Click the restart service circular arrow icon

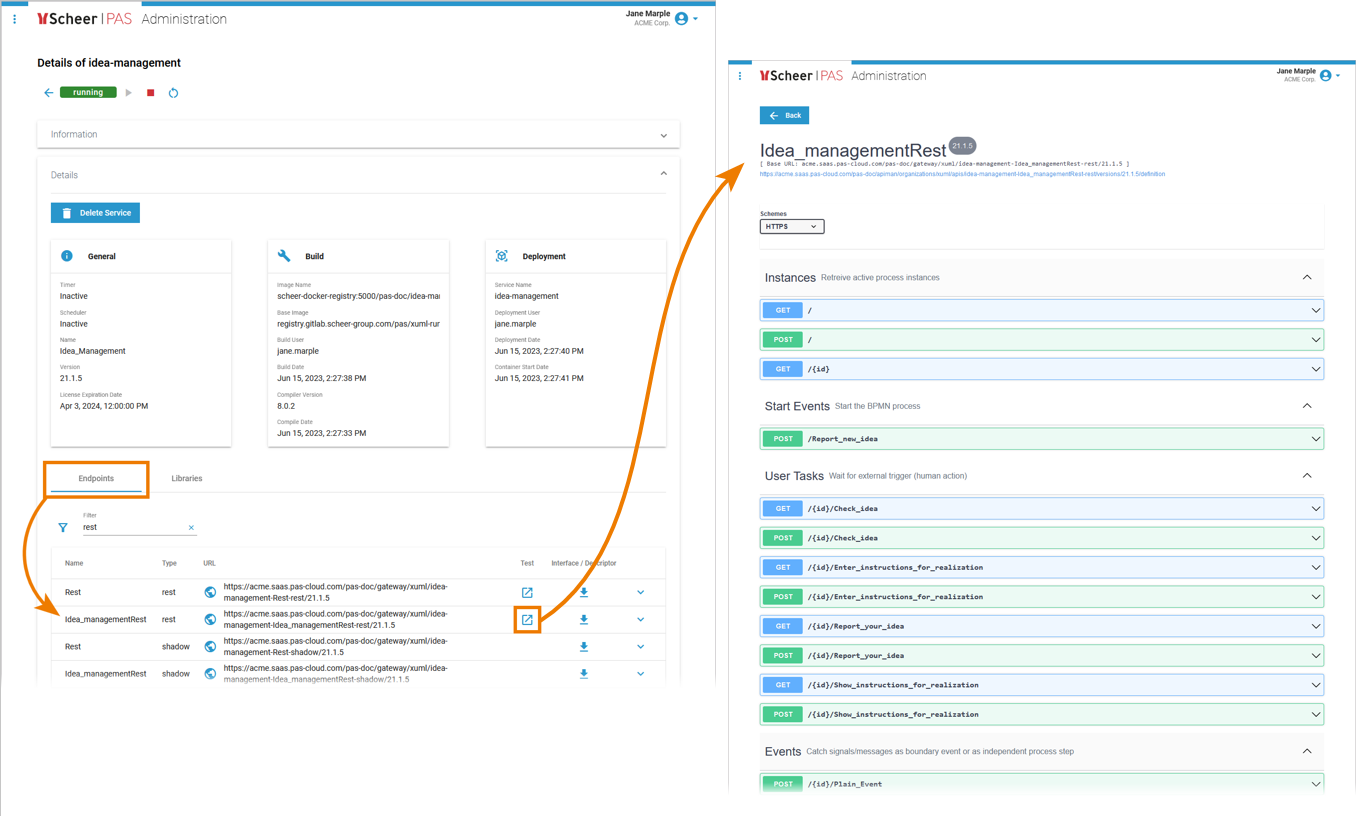pyautogui.click(x=173, y=93)
